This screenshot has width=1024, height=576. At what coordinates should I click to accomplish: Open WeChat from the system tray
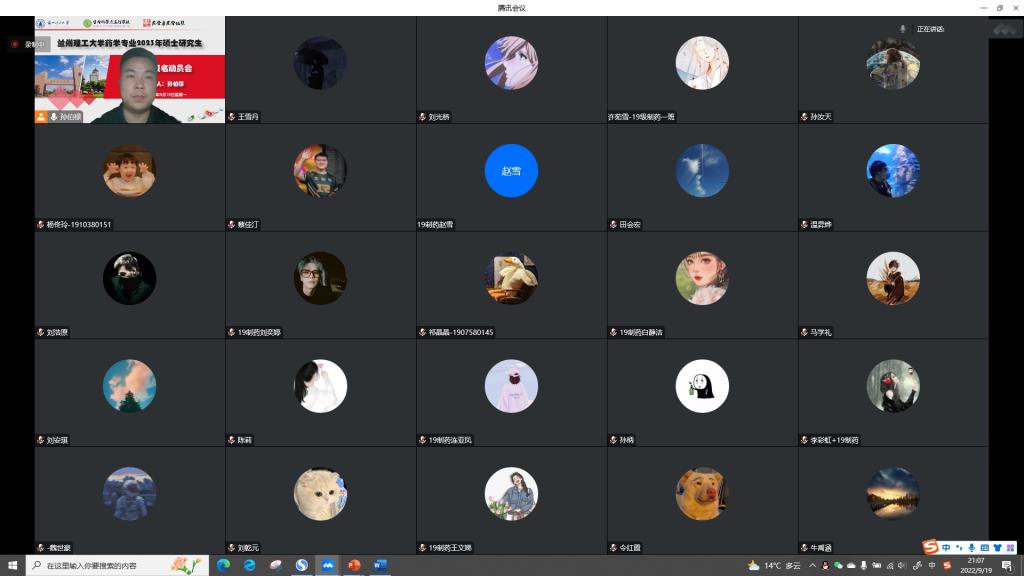[838, 566]
